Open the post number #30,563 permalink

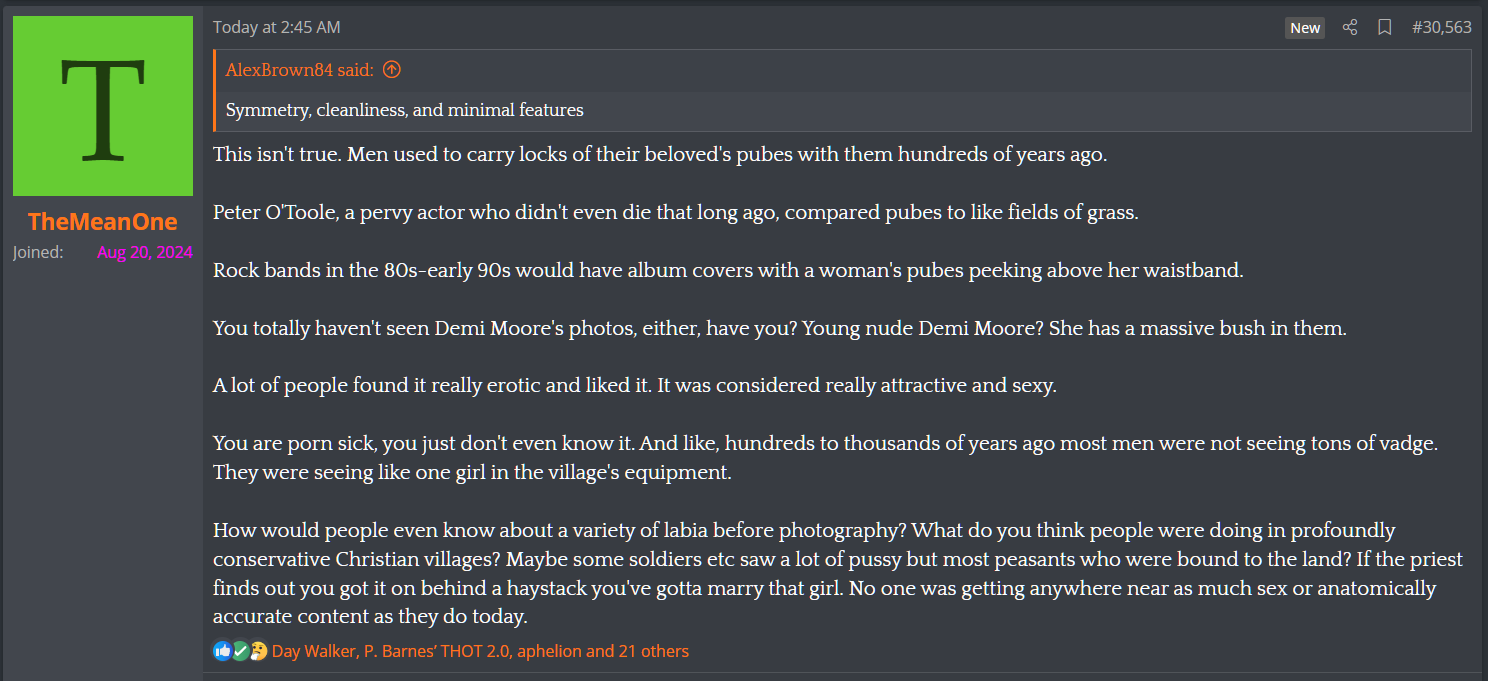pyautogui.click(x=1441, y=28)
